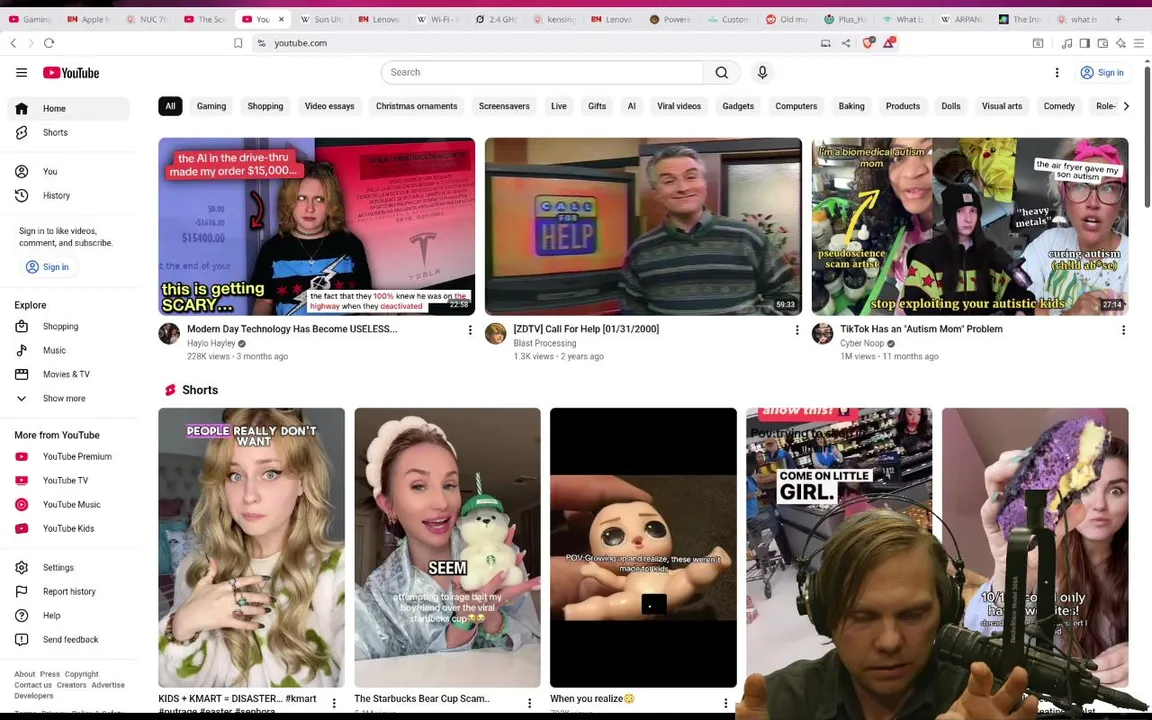Click the browser reload button
The height and width of the screenshot is (720, 1152).
[48, 43]
